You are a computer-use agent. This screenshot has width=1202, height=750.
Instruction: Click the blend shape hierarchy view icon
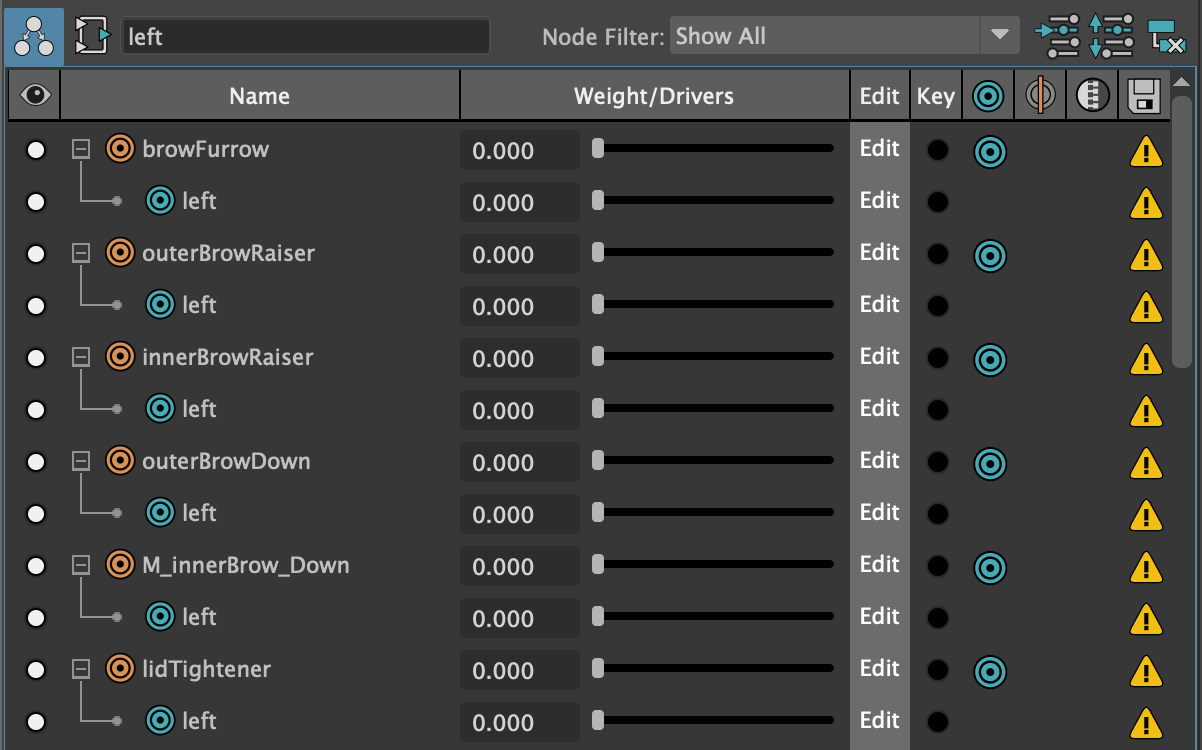coord(35,36)
